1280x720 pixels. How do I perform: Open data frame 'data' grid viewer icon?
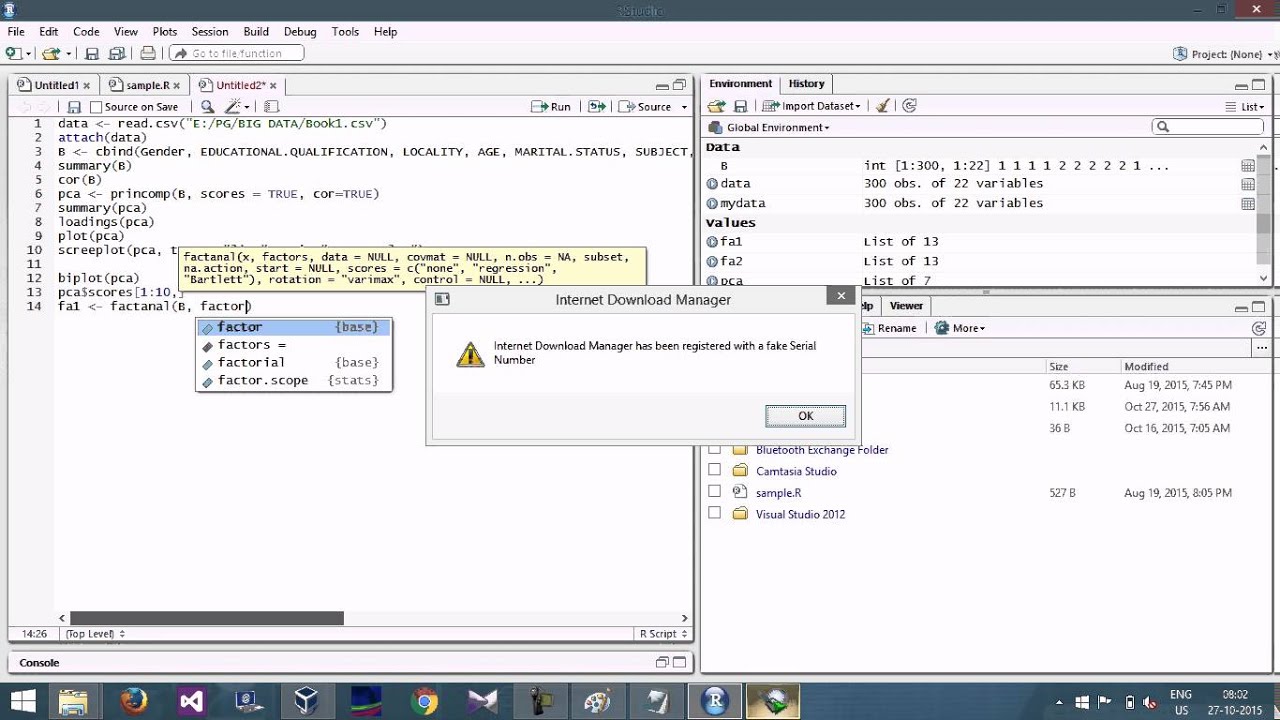point(1248,184)
